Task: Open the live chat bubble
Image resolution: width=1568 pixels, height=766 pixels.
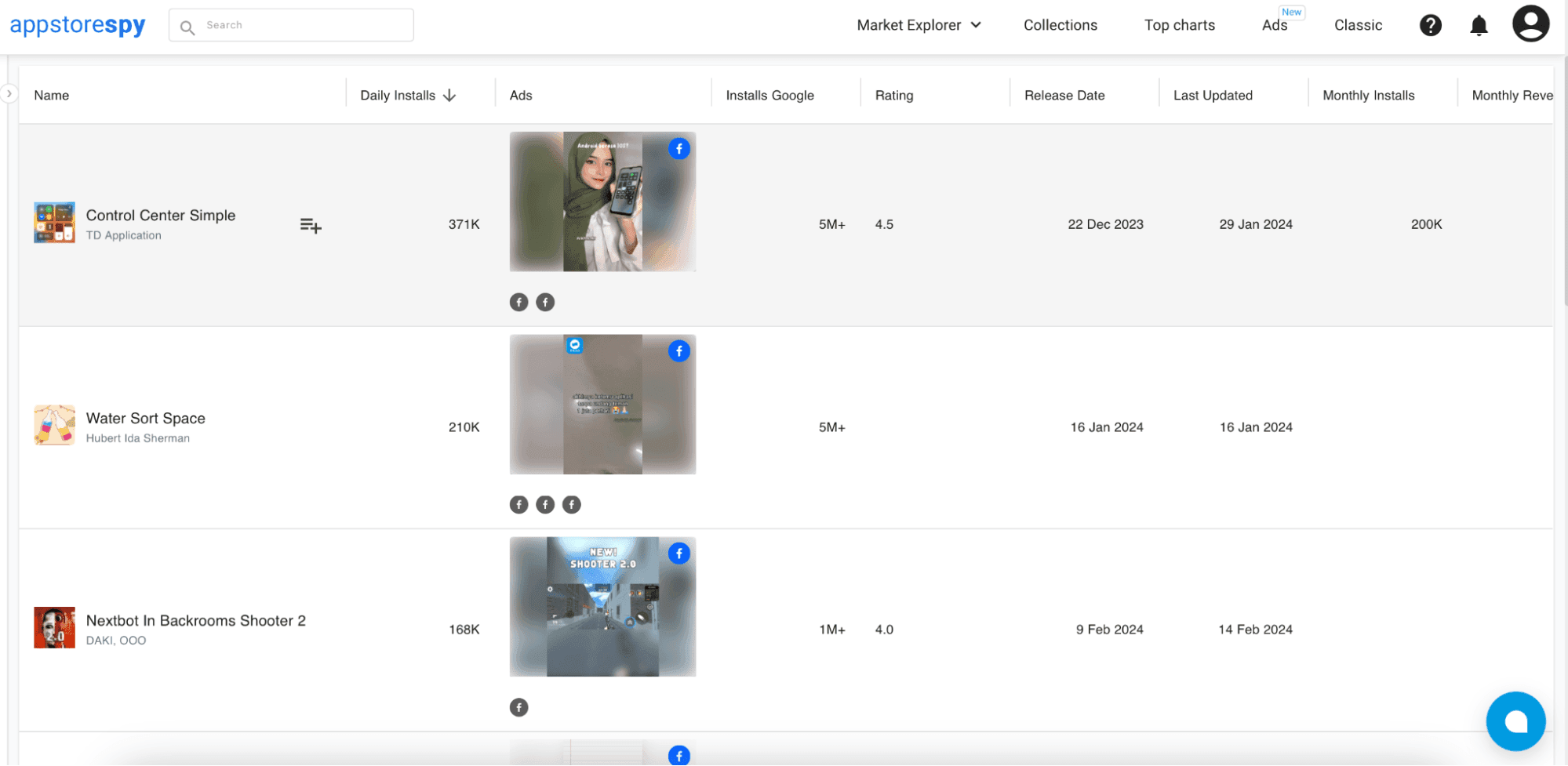Action: tap(1515, 721)
